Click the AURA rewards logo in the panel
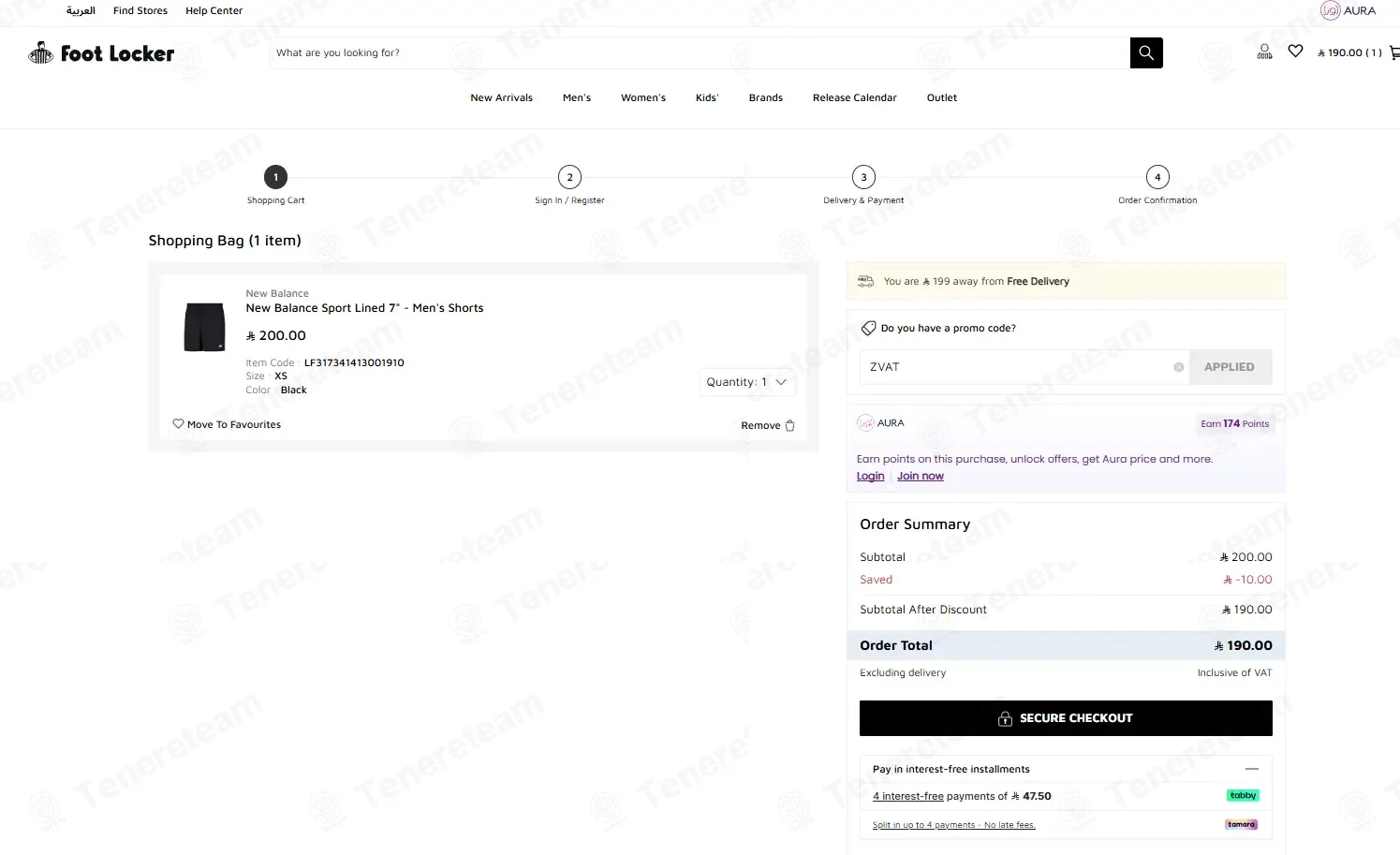Viewport: 1400px width, 855px height. (880, 423)
